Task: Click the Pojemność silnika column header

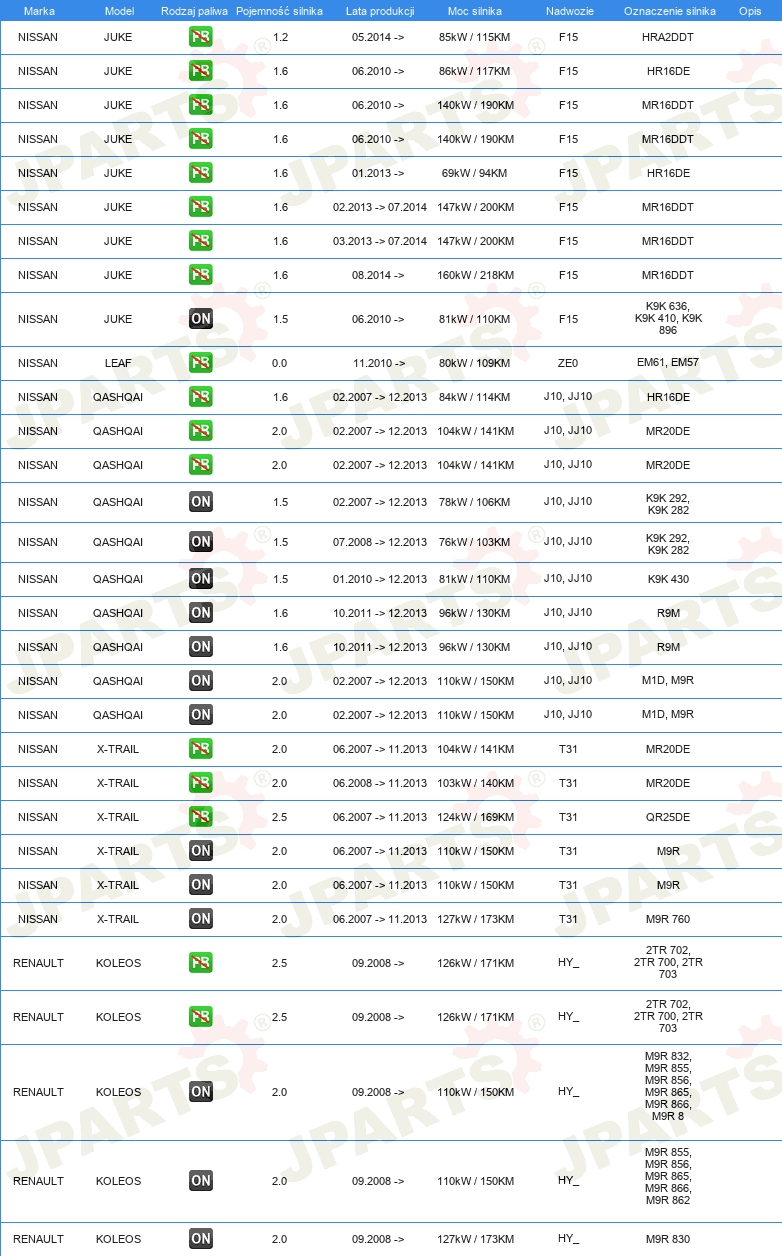Action: pos(279,11)
